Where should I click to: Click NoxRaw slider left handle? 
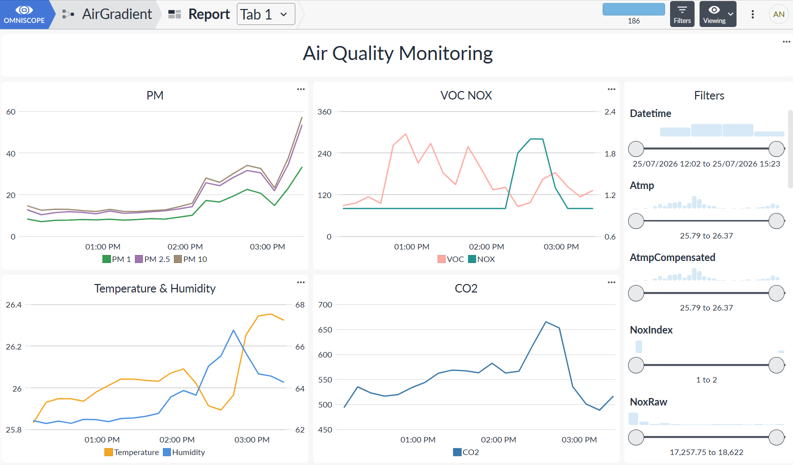[636, 437]
